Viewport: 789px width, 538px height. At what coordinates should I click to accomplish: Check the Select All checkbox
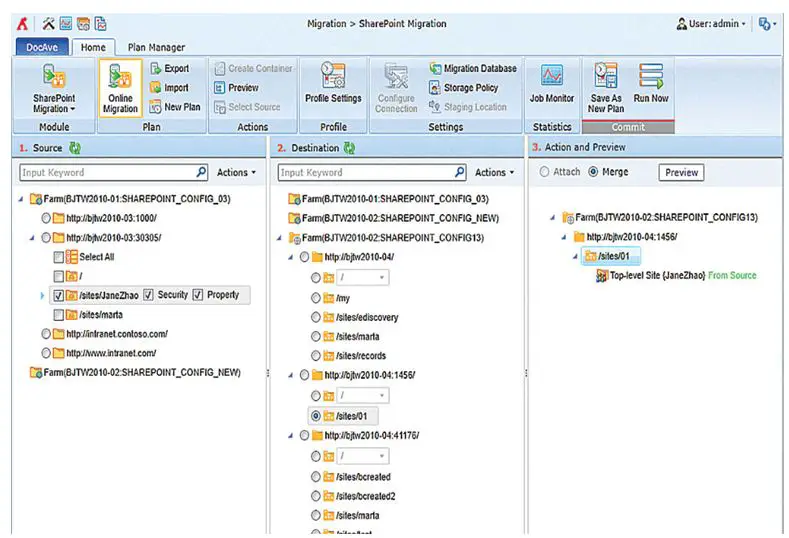58,257
